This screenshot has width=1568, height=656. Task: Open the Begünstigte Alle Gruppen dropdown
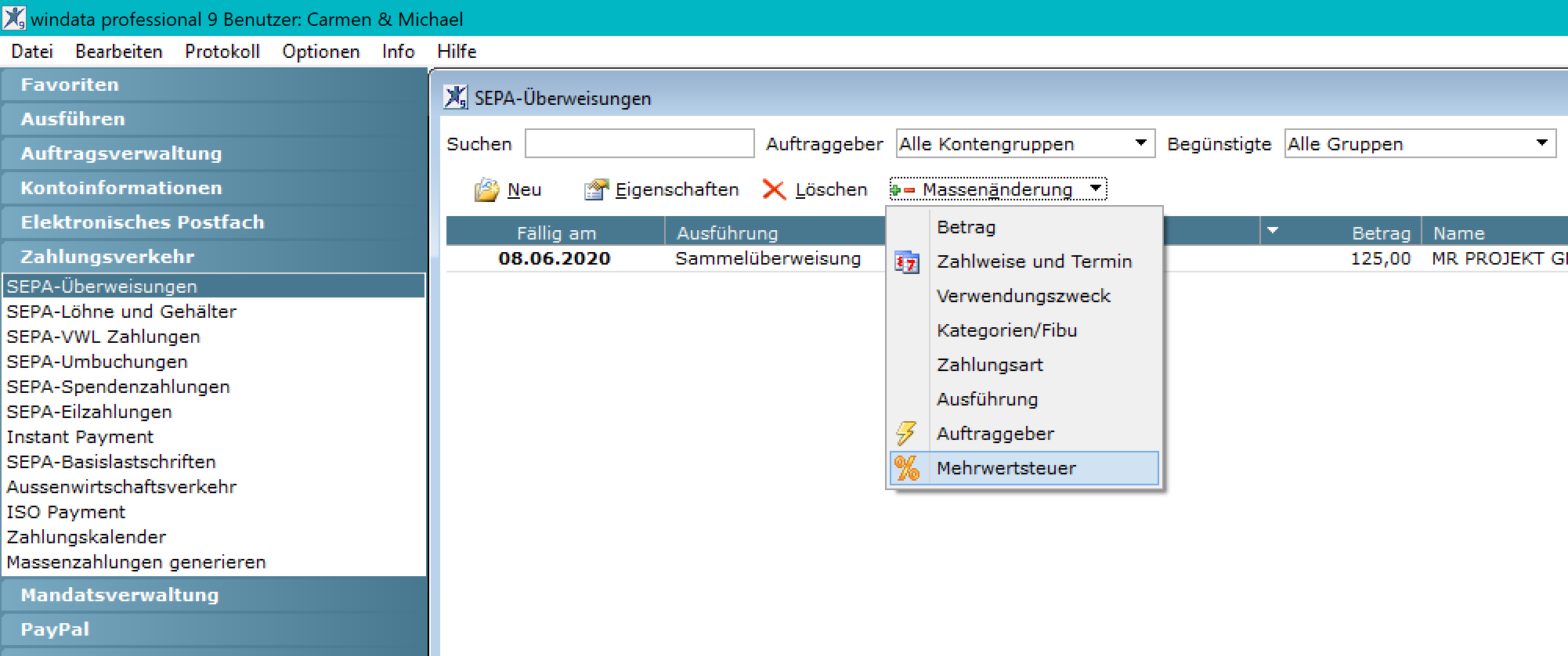pos(1420,144)
